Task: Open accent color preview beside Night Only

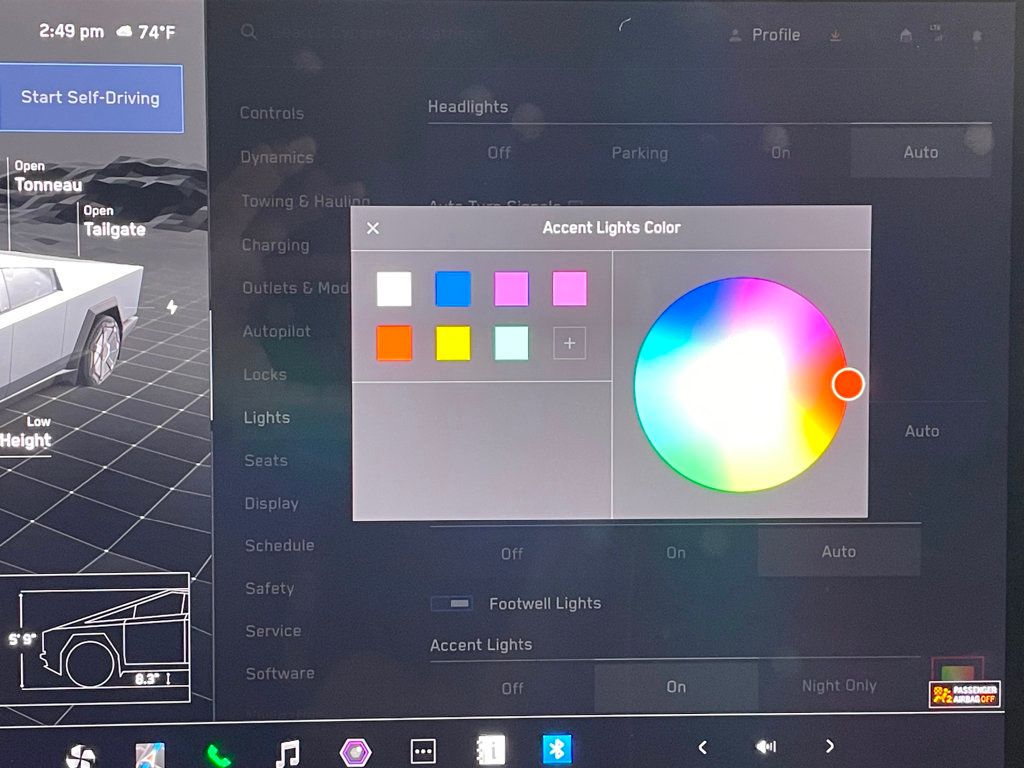Action: [957, 671]
